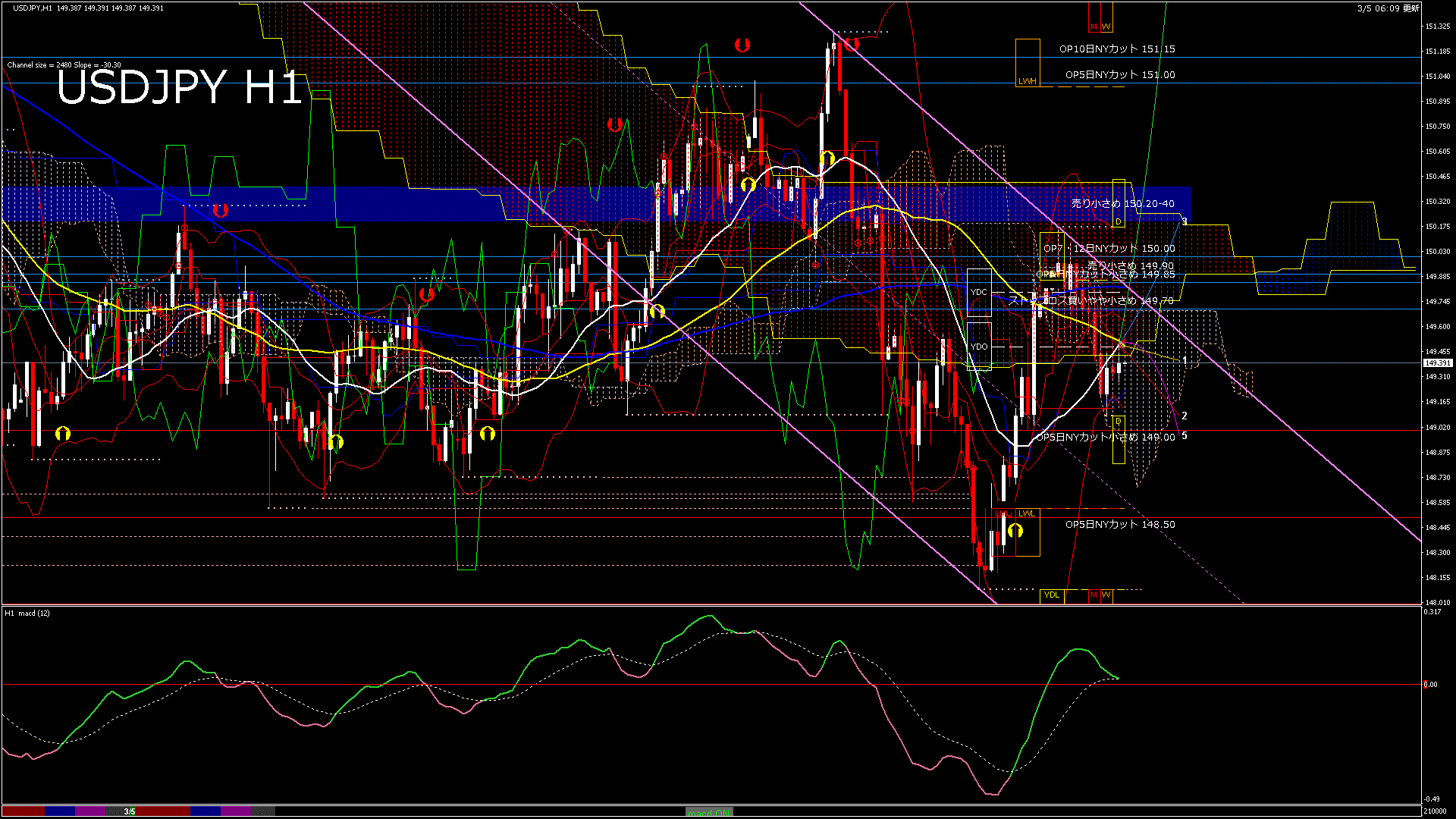Click the wave number 3 label

(x=1185, y=221)
